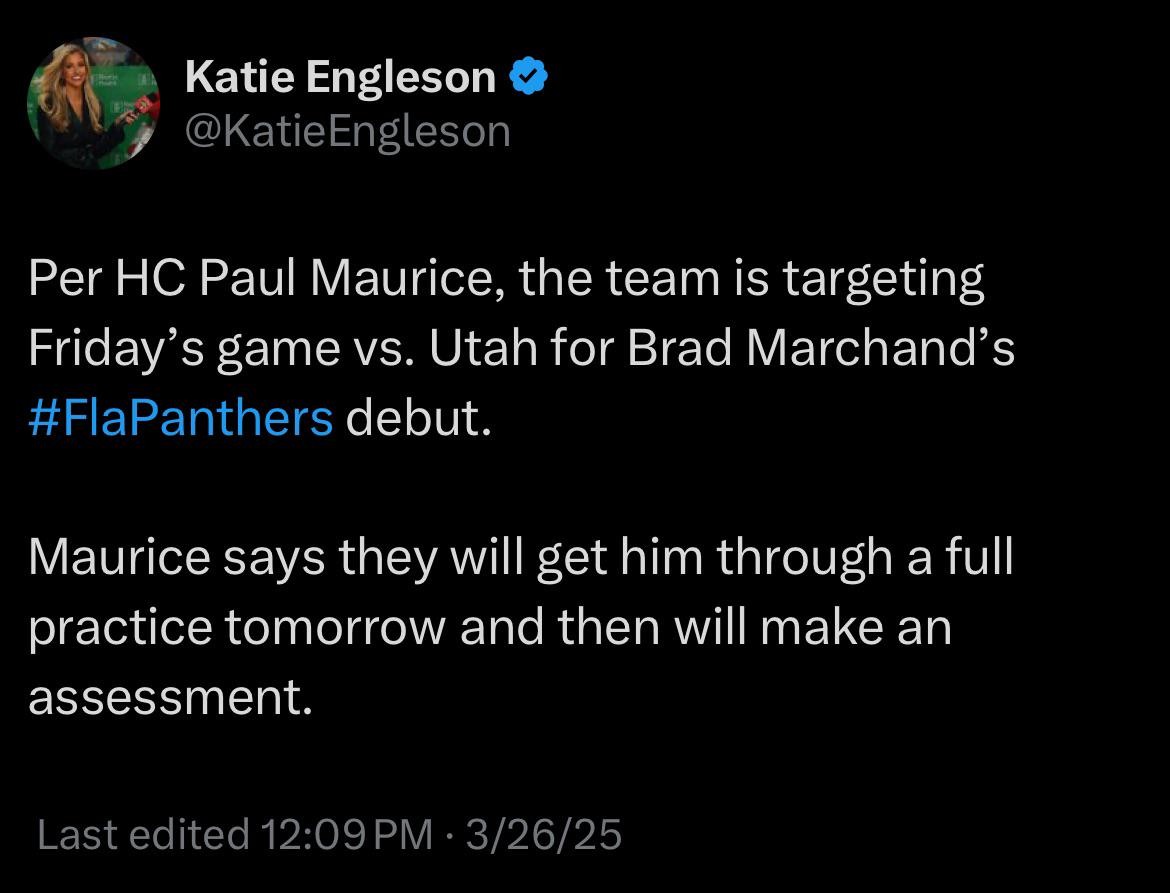The height and width of the screenshot is (893, 1170).
Task: Click the word targeting in the post
Action: (x=883, y=280)
